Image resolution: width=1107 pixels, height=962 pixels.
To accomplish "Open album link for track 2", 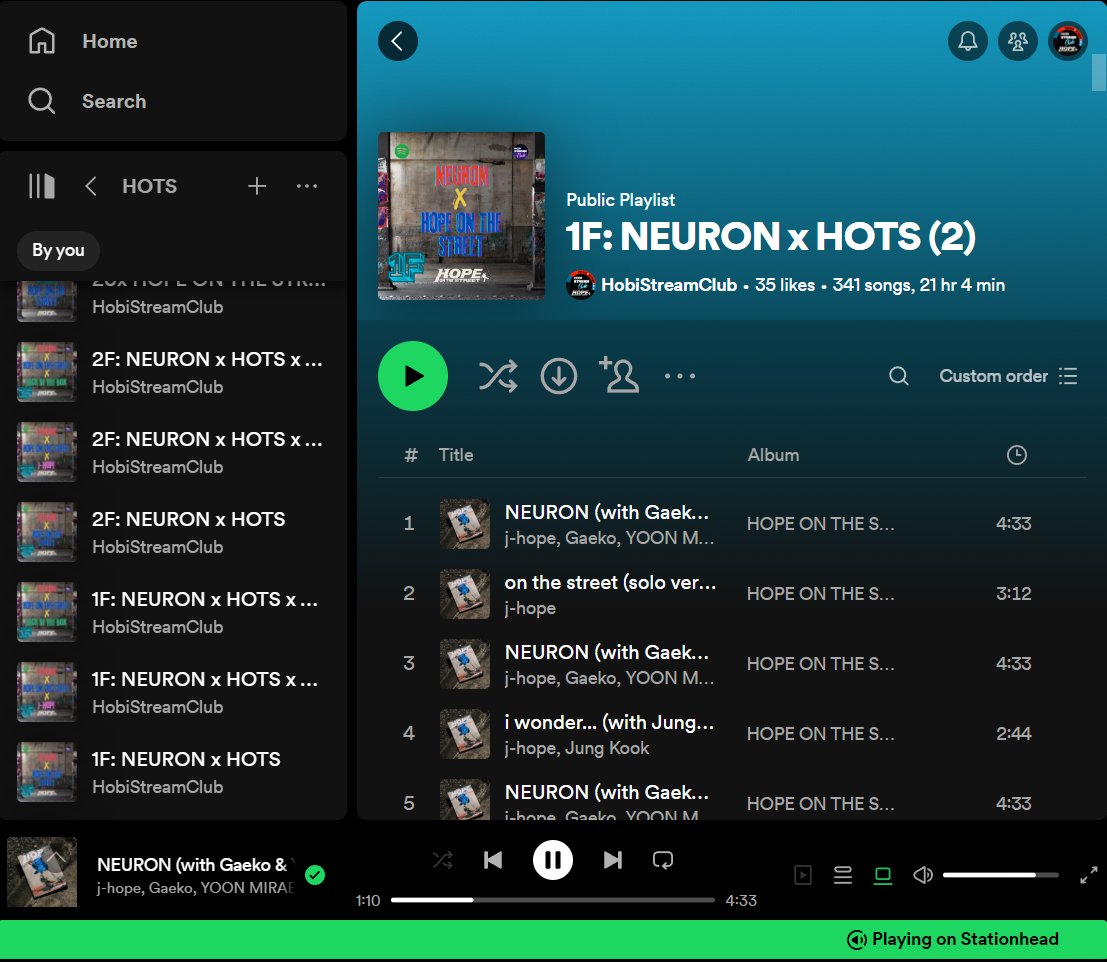I will pyautogui.click(x=820, y=594).
